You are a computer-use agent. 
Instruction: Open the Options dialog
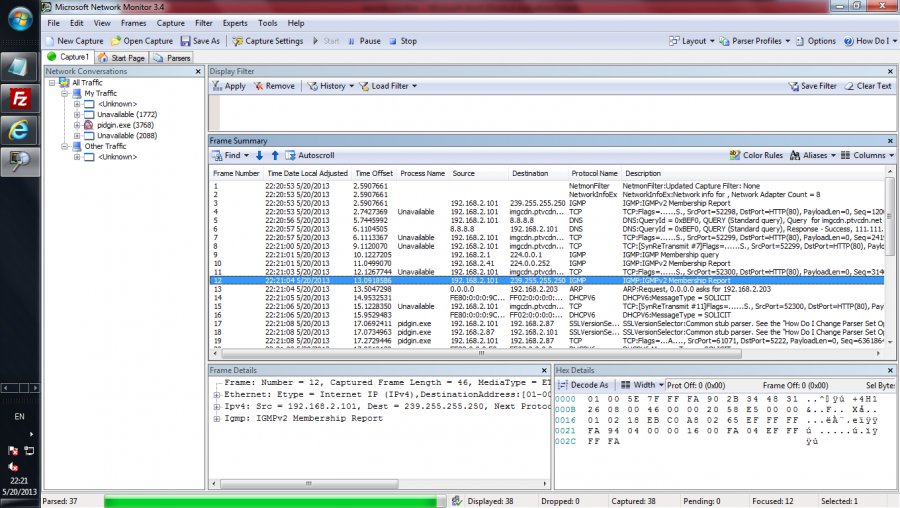[816, 41]
